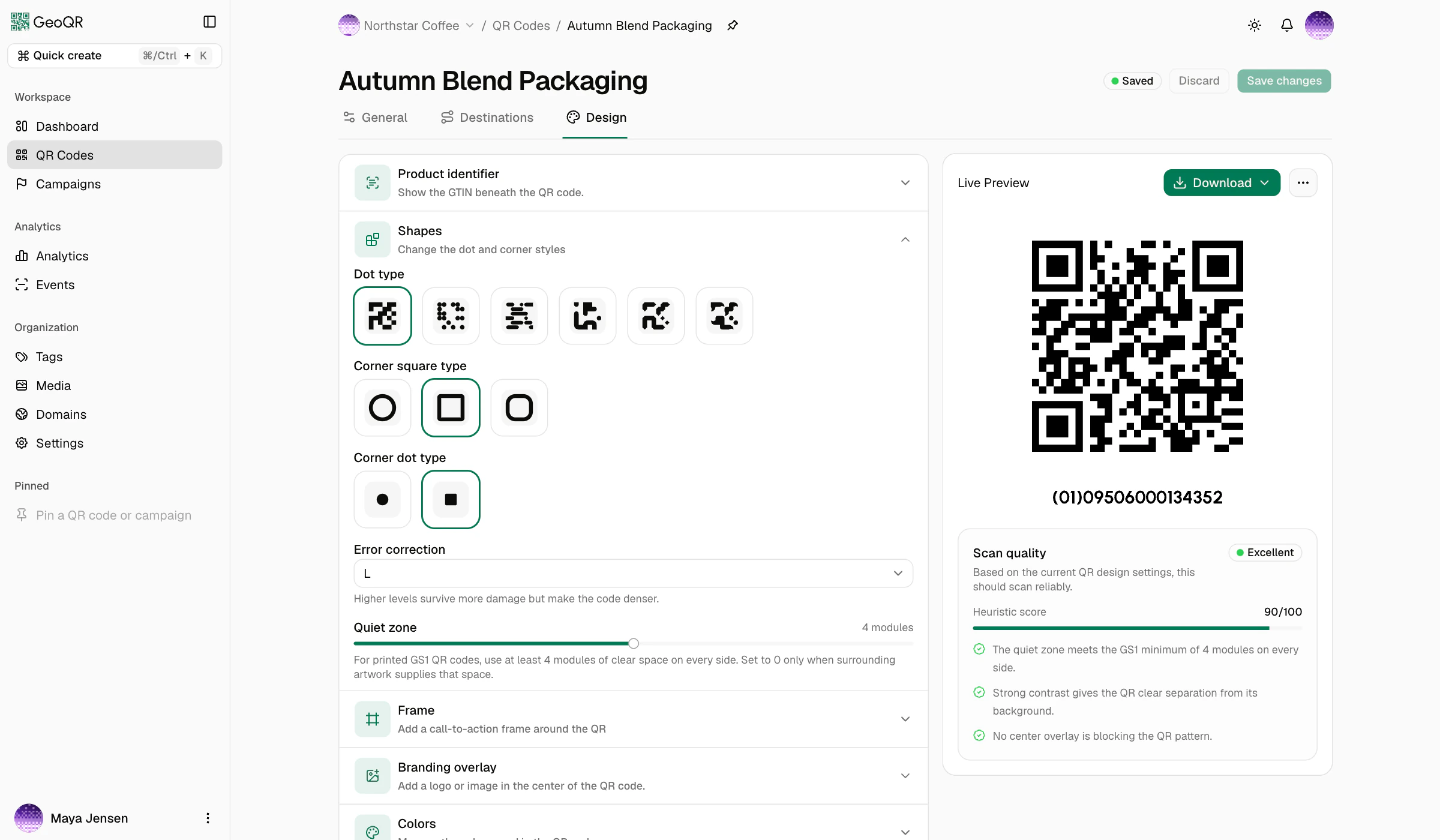Select the dots (circular) dot type

click(451, 316)
